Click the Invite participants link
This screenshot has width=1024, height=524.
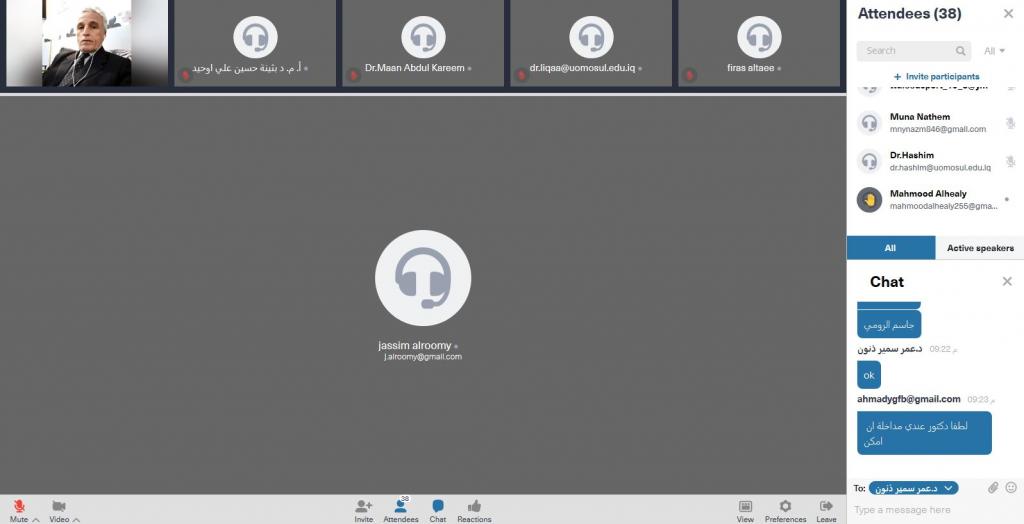tap(936, 76)
